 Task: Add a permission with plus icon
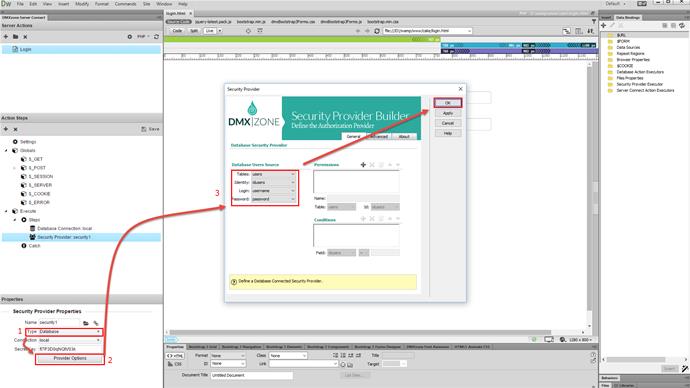(x=363, y=165)
